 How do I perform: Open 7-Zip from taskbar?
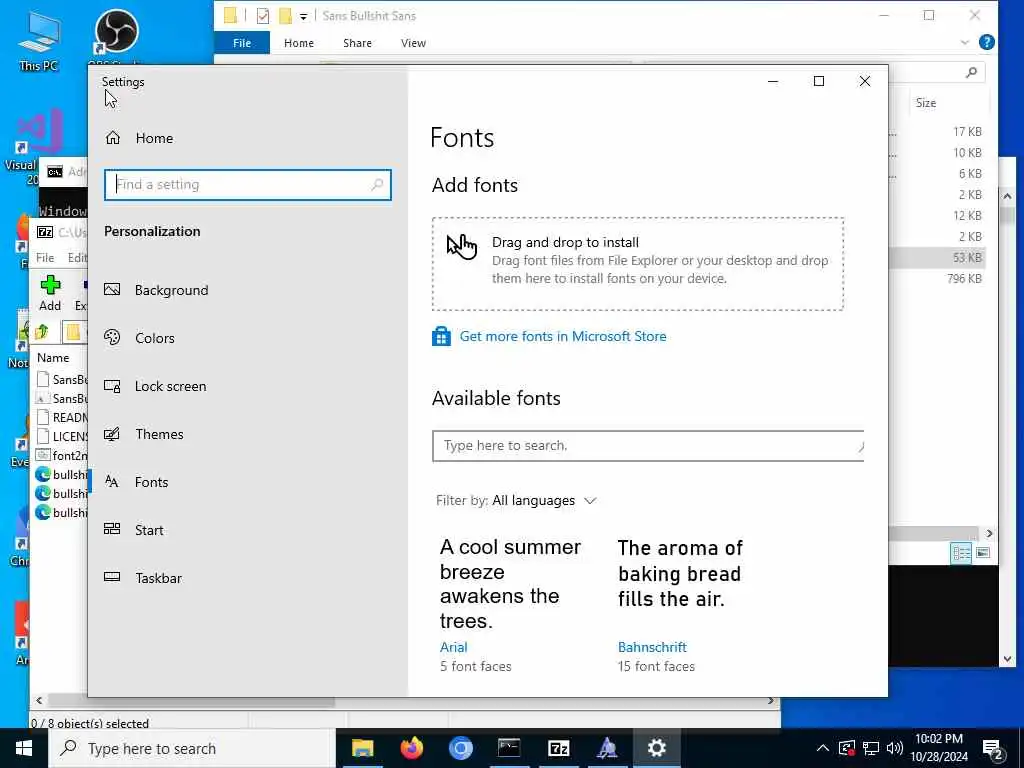coord(558,748)
